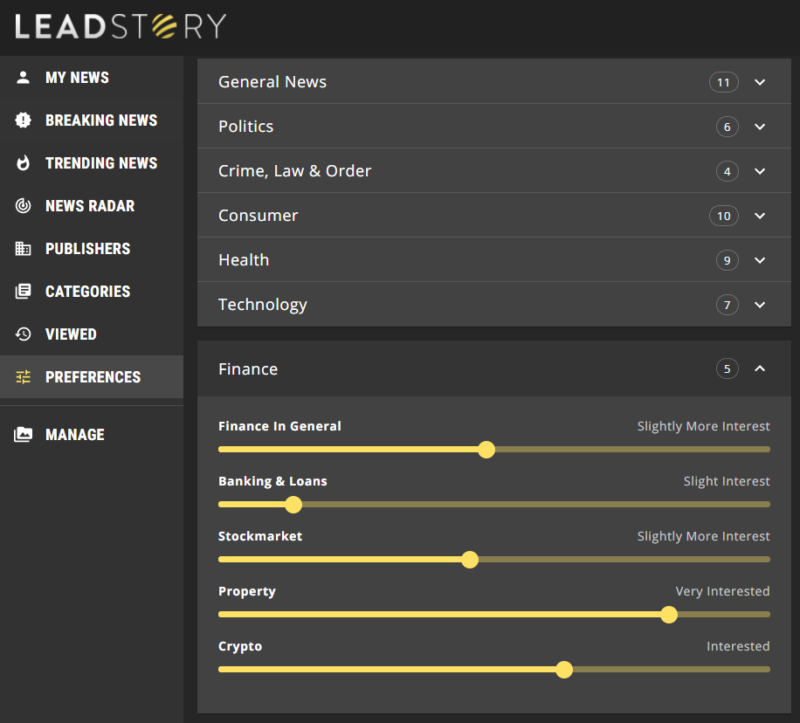Viewport: 800px width, 723px height.
Task: Click the Categories library icon
Action: [24, 292]
